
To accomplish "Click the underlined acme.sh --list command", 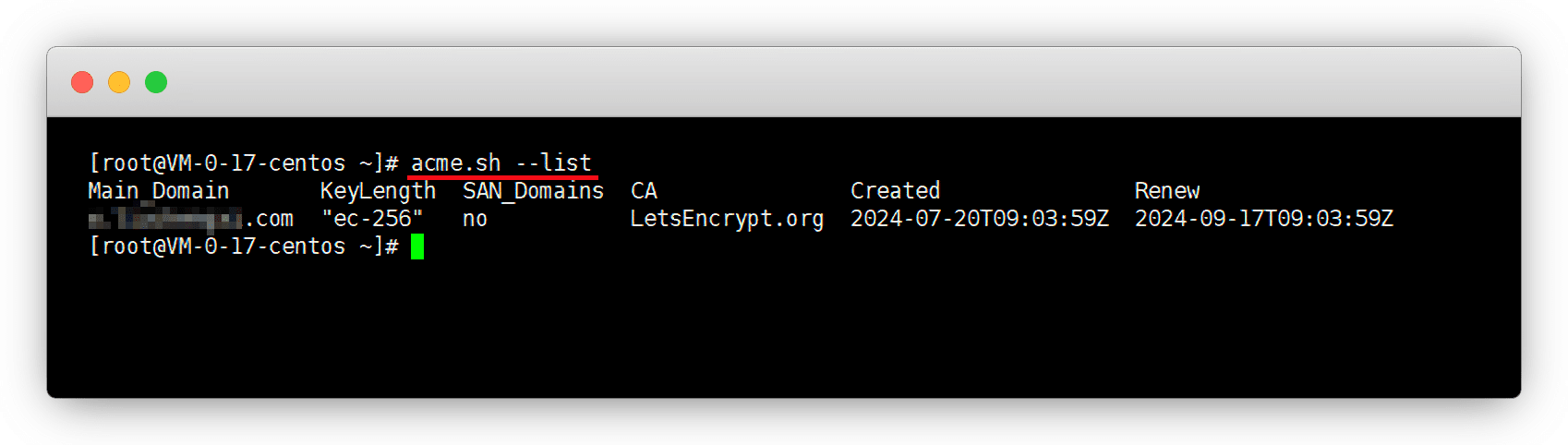I will click(501, 163).
